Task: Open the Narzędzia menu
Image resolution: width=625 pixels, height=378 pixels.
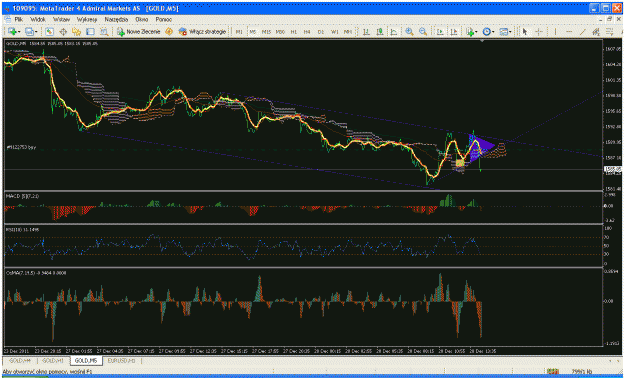Action: pos(116,19)
